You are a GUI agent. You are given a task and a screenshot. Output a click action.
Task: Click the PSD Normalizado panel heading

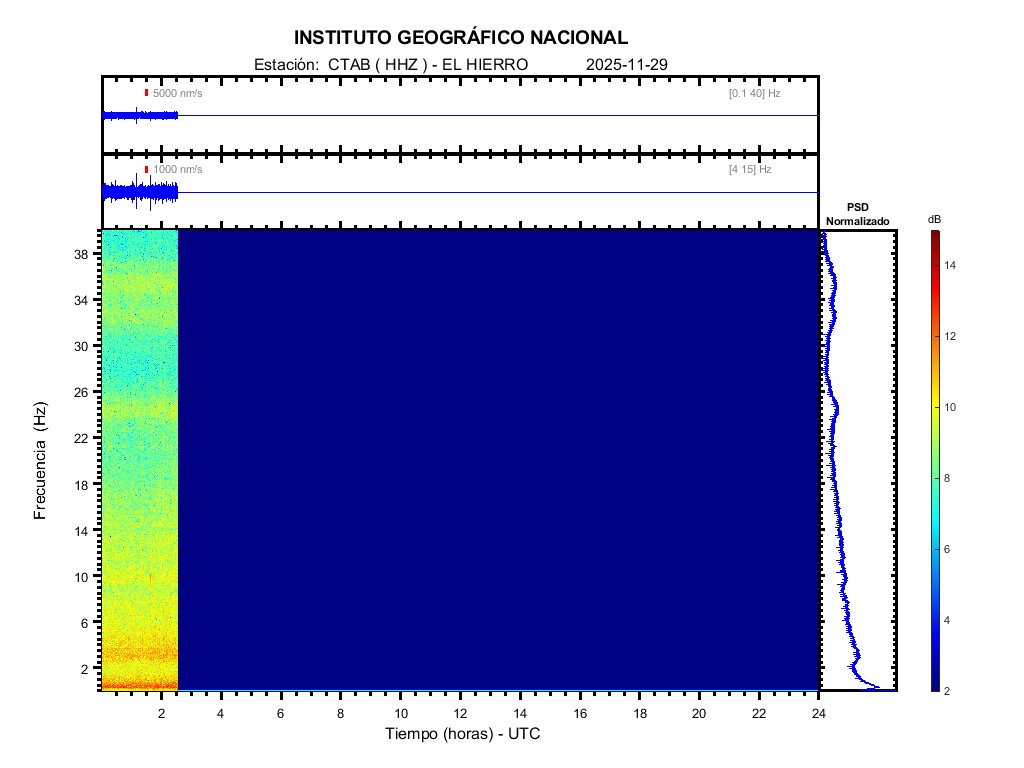pyautogui.click(x=857, y=214)
